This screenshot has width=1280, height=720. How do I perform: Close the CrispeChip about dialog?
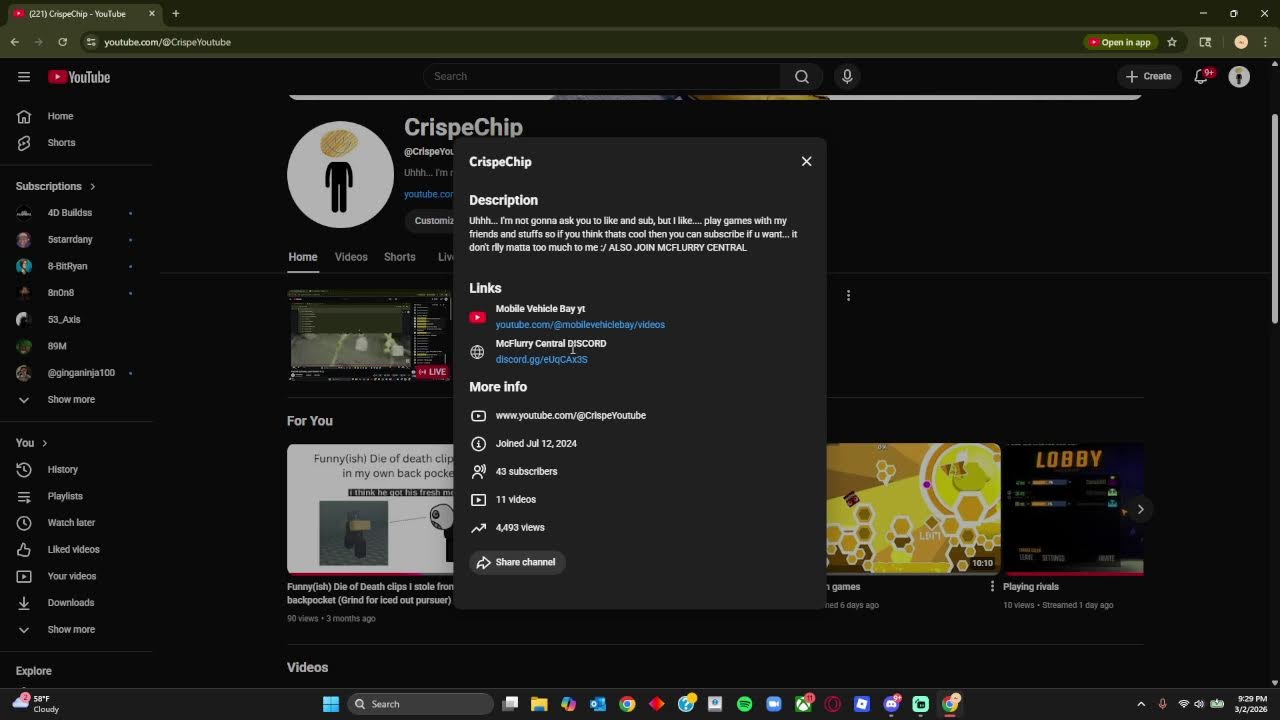(x=806, y=161)
